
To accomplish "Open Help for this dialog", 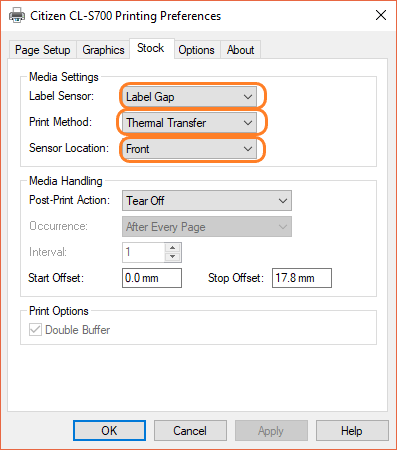I will pos(352,431).
